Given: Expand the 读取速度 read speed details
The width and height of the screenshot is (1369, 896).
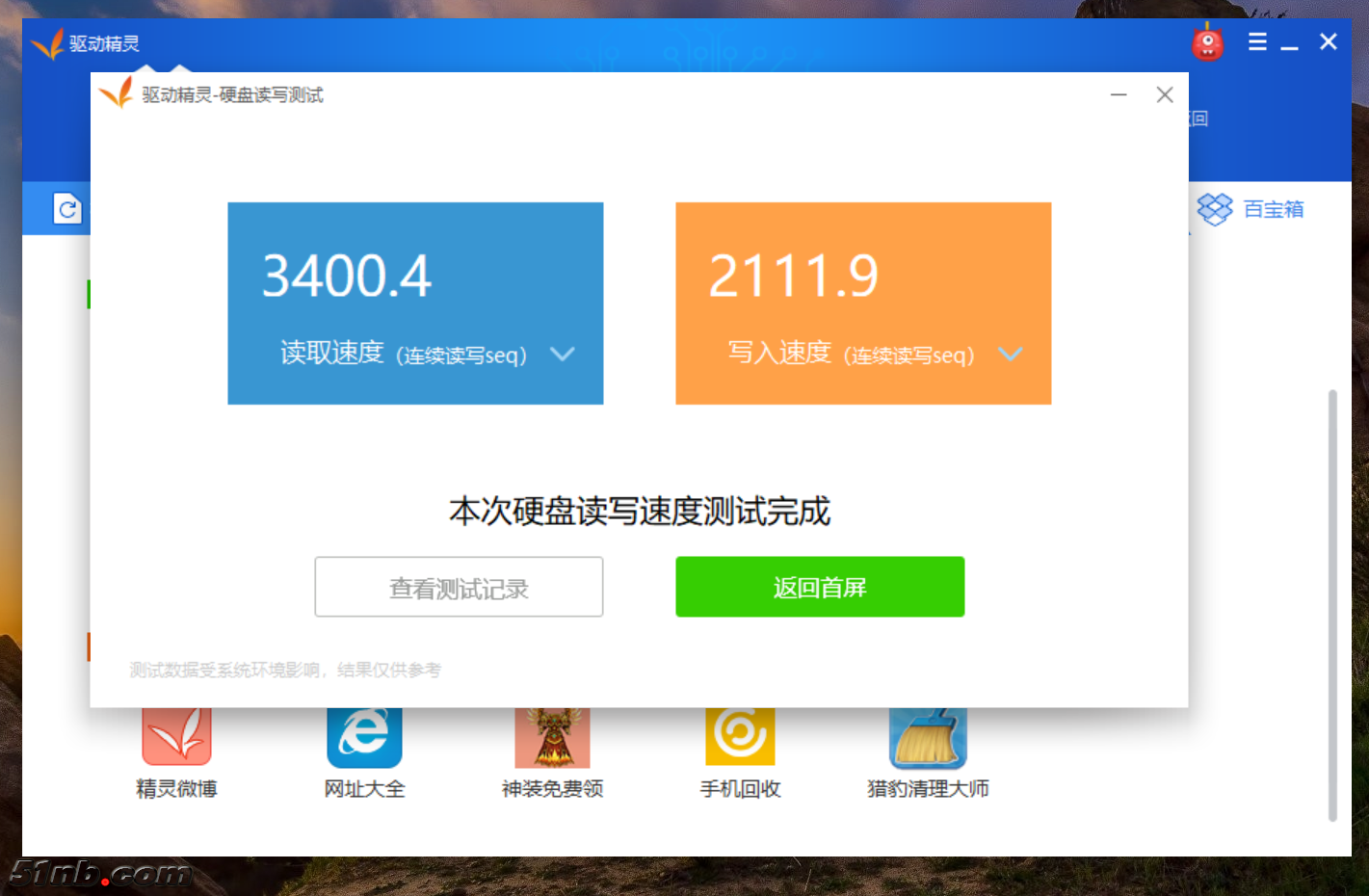Looking at the screenshot, I should click(x=563, y=354).
